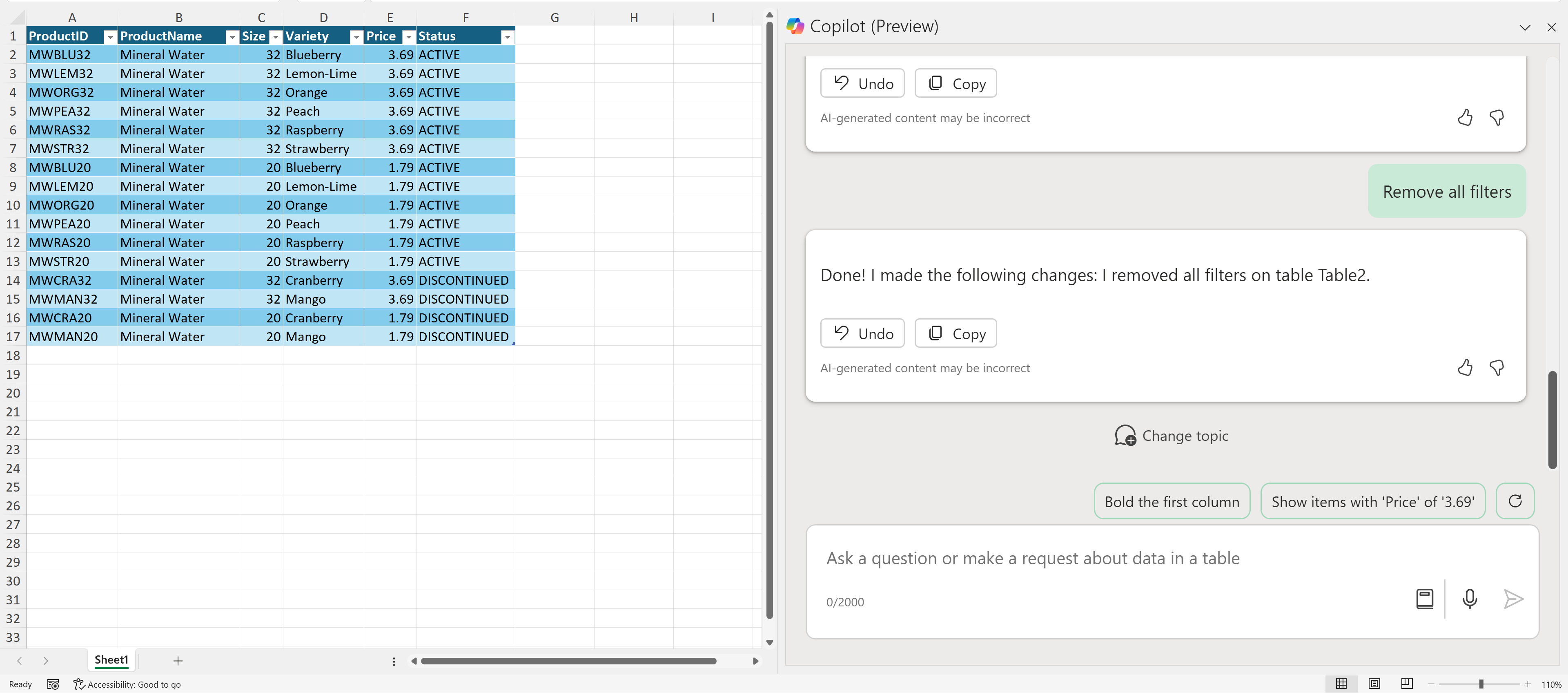Click the zoom slider handle
The image size is (1568, 693).
point(1481,684)
